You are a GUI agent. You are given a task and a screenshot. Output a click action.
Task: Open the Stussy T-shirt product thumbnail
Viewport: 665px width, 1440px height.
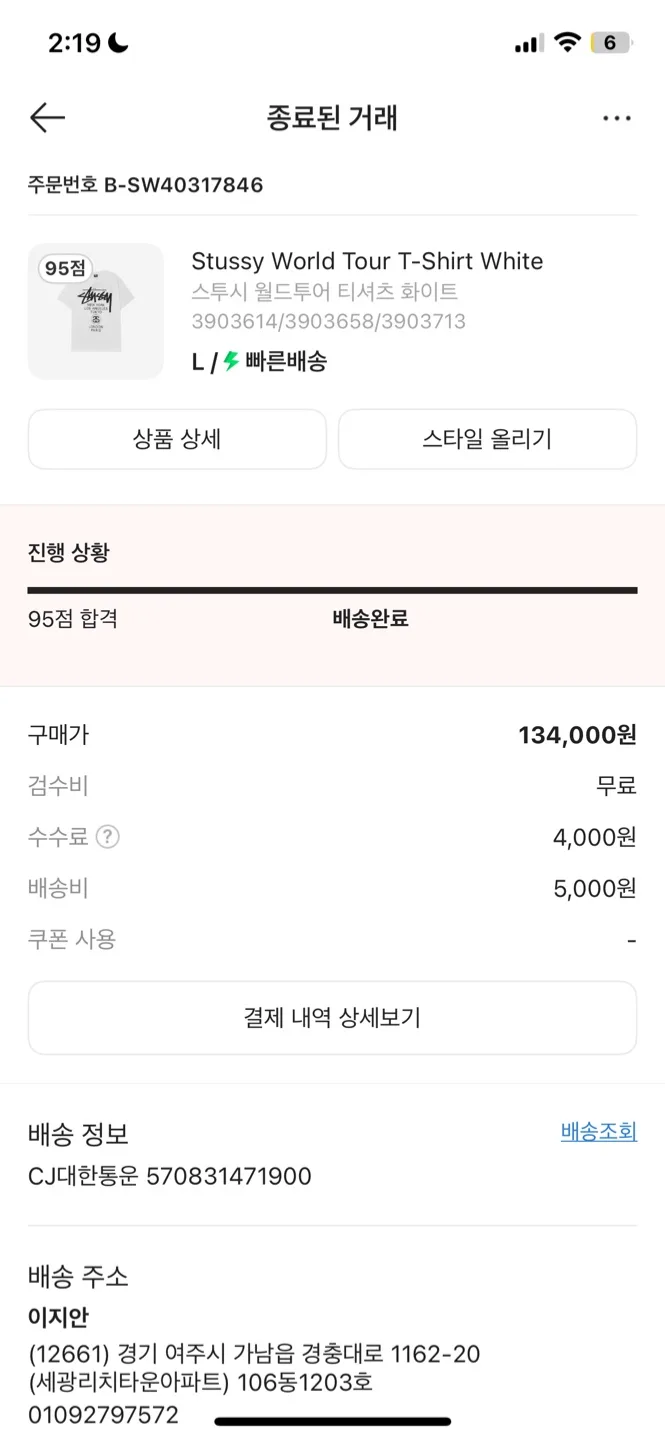coord(96,311)
